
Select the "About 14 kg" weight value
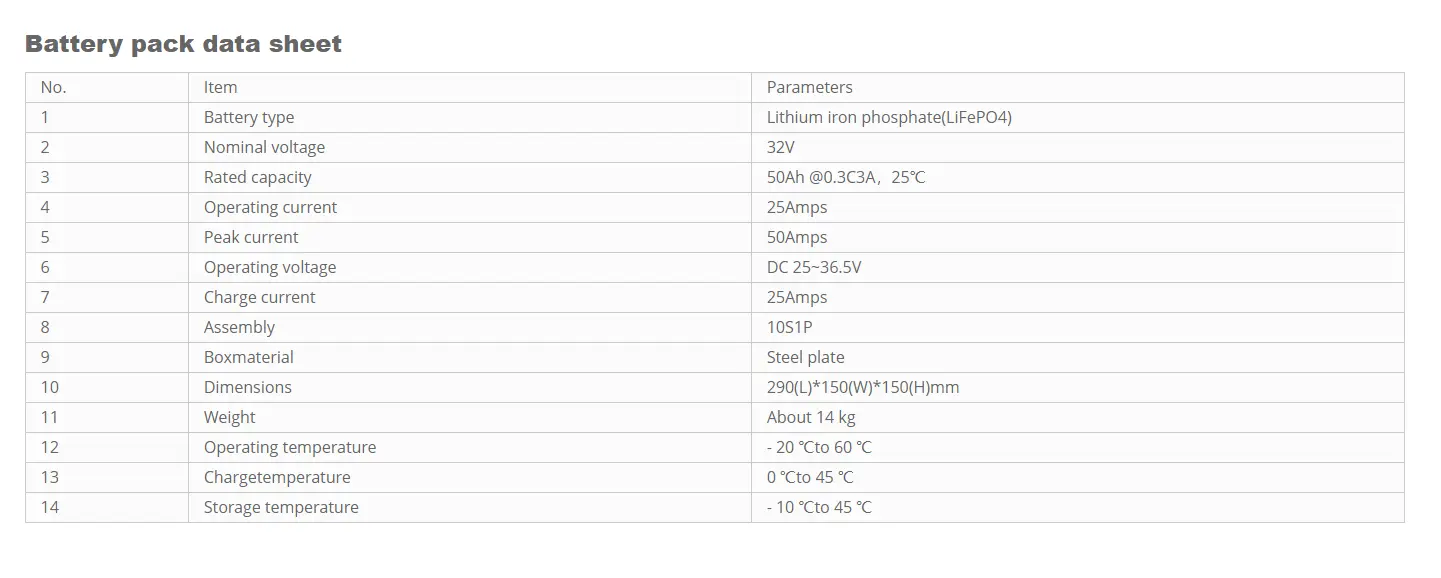[811, 418]
